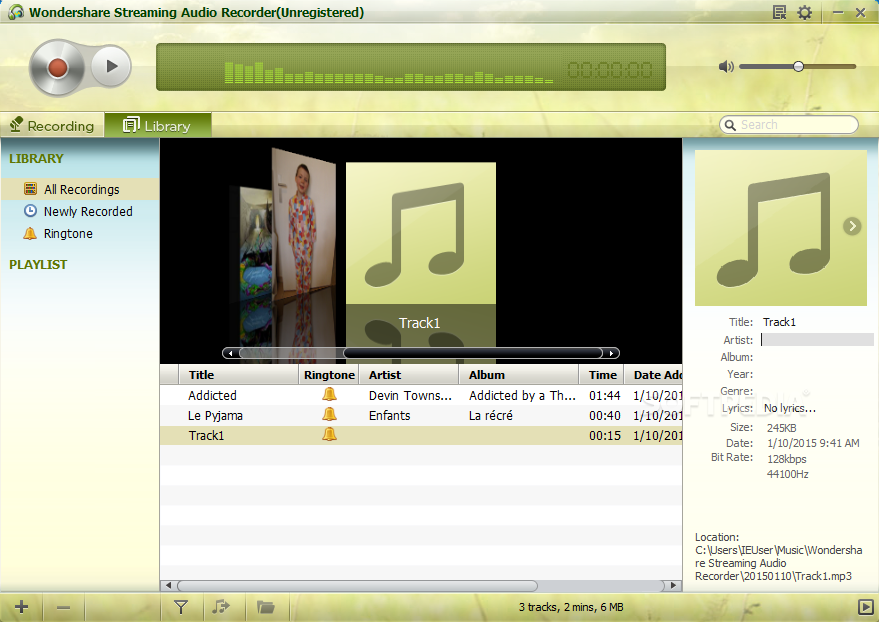The width and height of the screenshot is (879, 622).
Task: Start recording with the red record button
Action: tap(57, 68)
